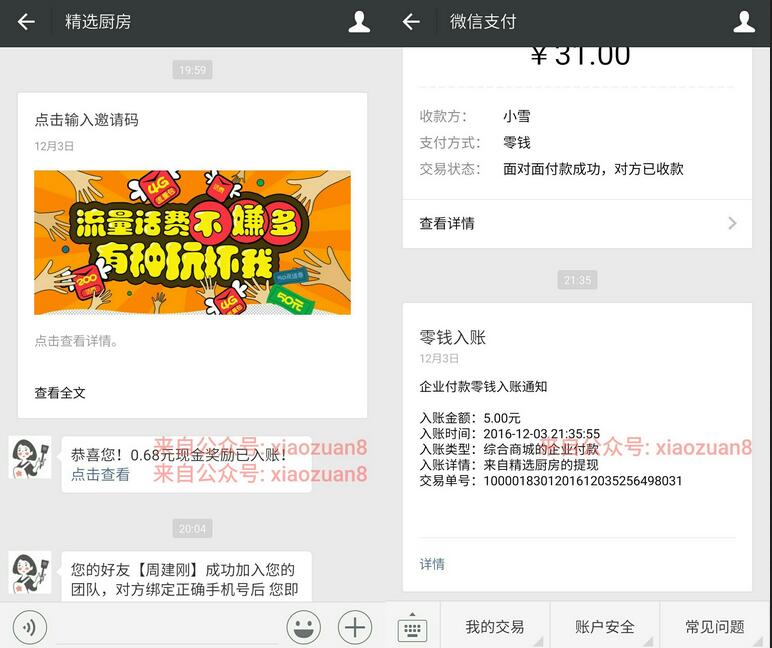Open 详情 of 零钱入账 notice
Image resolution: width=772 pixels, height=648 pixels.
(432, 564)
